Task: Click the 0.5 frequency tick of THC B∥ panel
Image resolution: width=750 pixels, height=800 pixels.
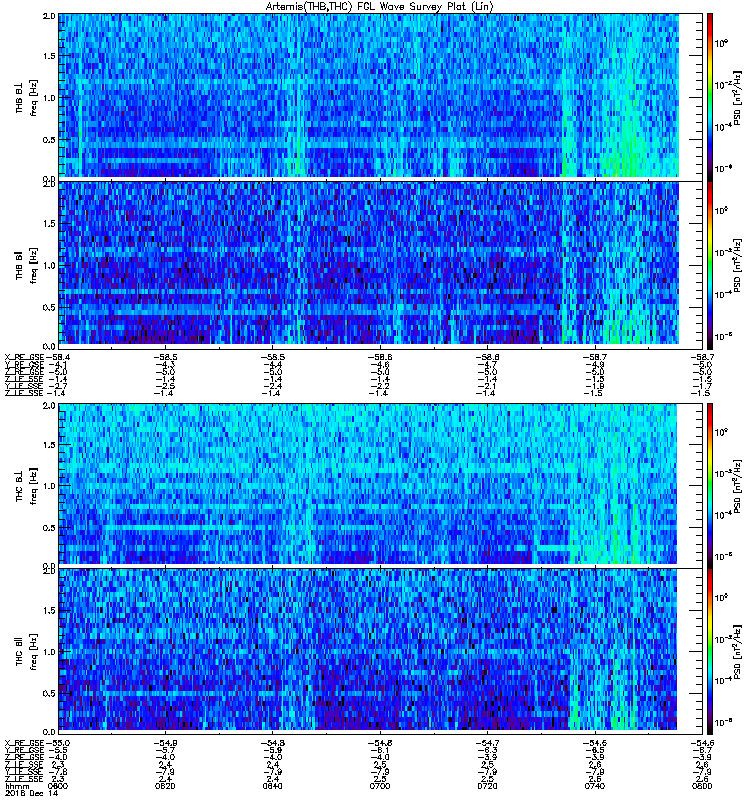Action: pos(49,693)
